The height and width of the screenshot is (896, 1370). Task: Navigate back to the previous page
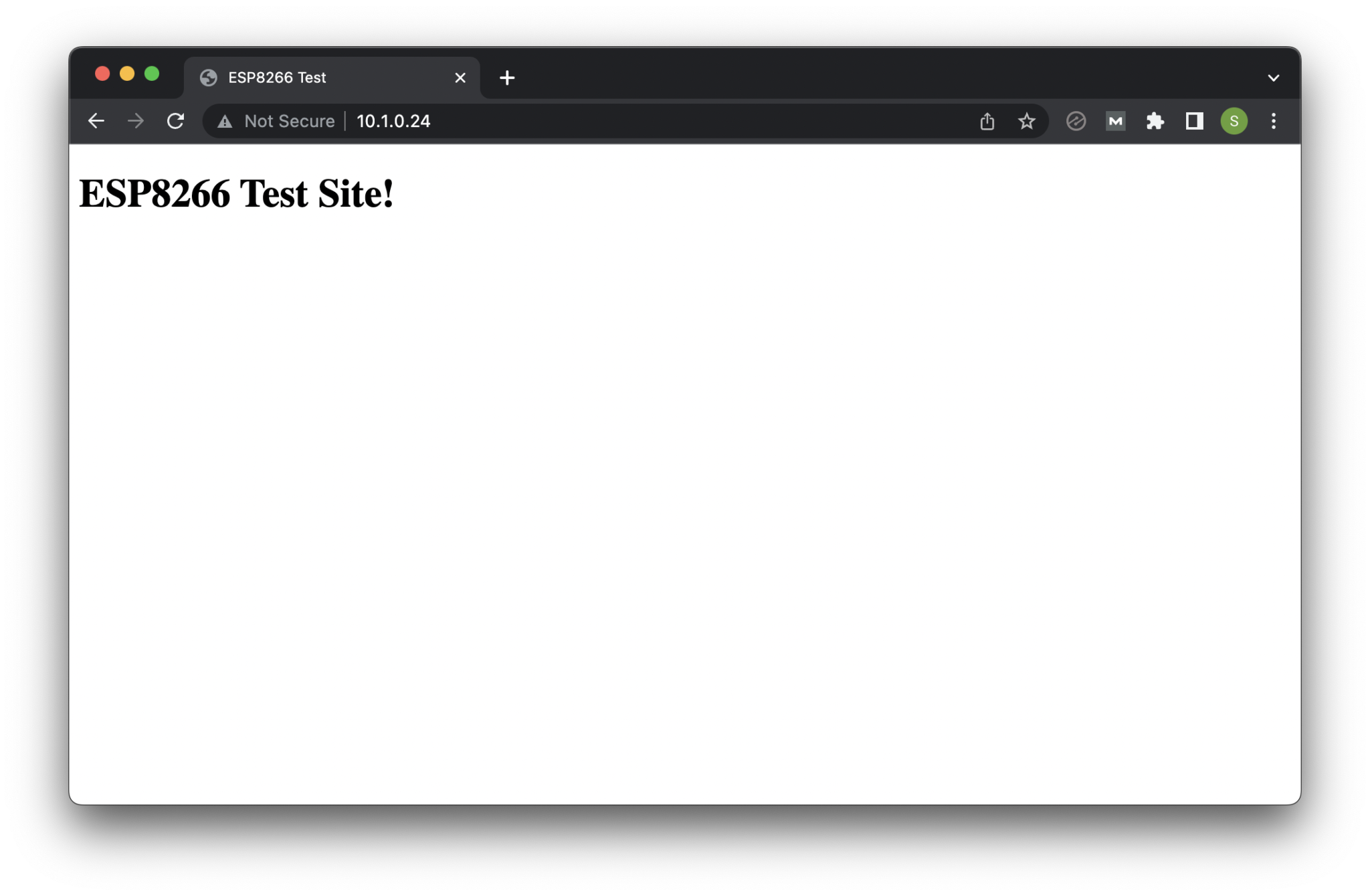pyautogui.click(x=96, y=121)
